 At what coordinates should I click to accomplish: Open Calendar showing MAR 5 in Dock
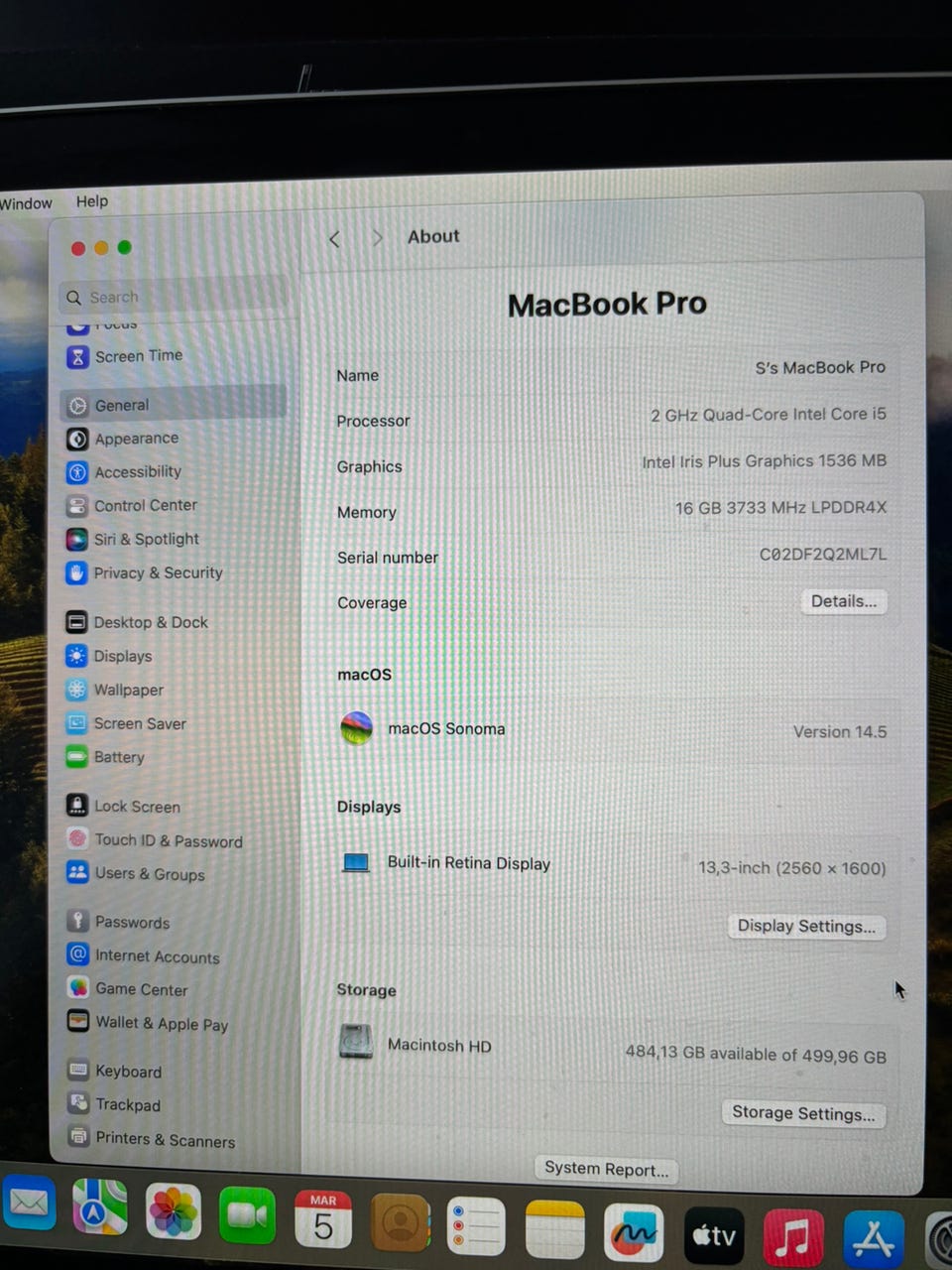[323, 1217]
